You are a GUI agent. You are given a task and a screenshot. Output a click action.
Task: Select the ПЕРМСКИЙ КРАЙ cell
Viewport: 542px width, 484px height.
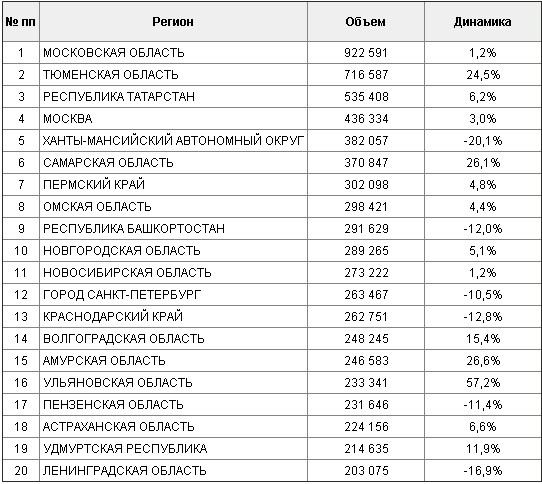click(x=173, y=185)
